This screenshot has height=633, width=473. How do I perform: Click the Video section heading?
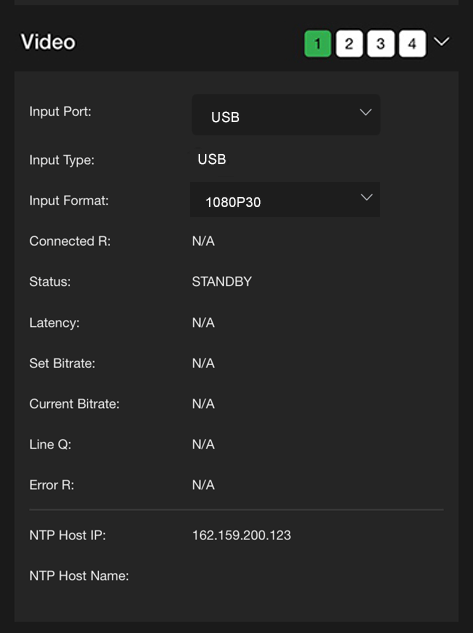[48, 42]
